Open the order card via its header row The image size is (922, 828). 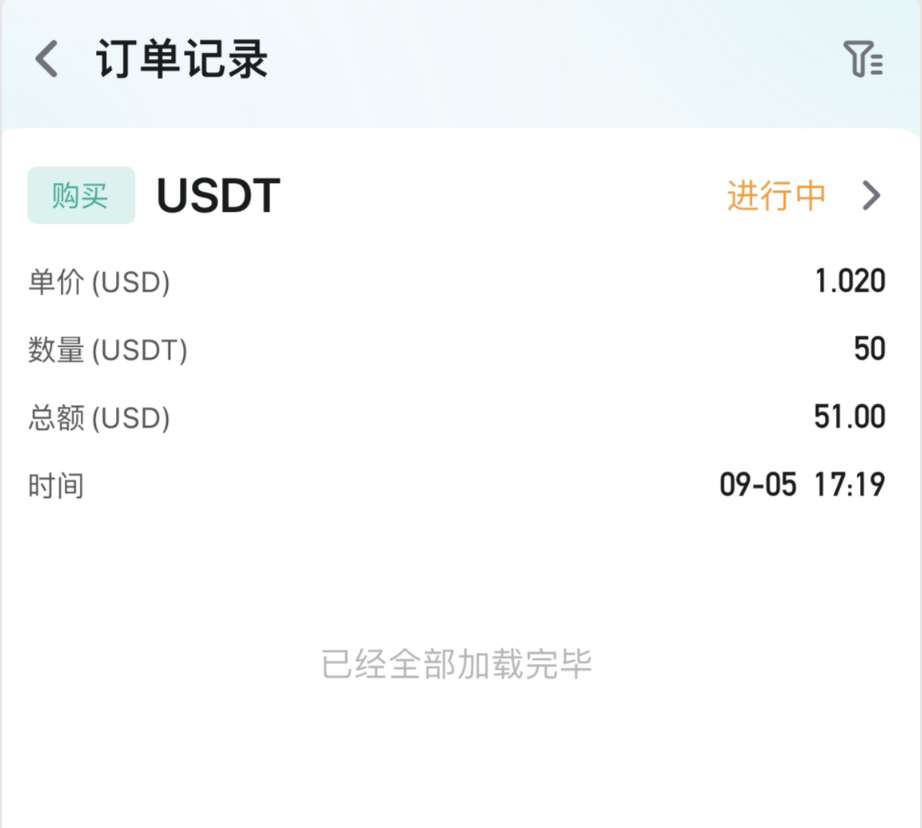pos(456,195)
